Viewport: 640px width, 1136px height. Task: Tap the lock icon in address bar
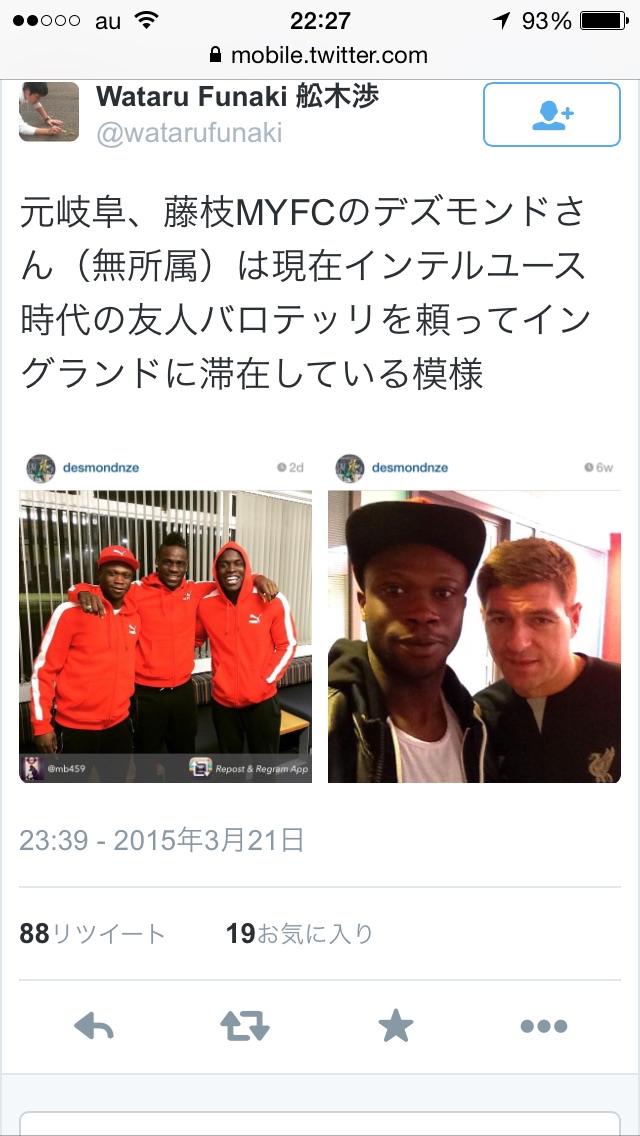pos(215,54)
